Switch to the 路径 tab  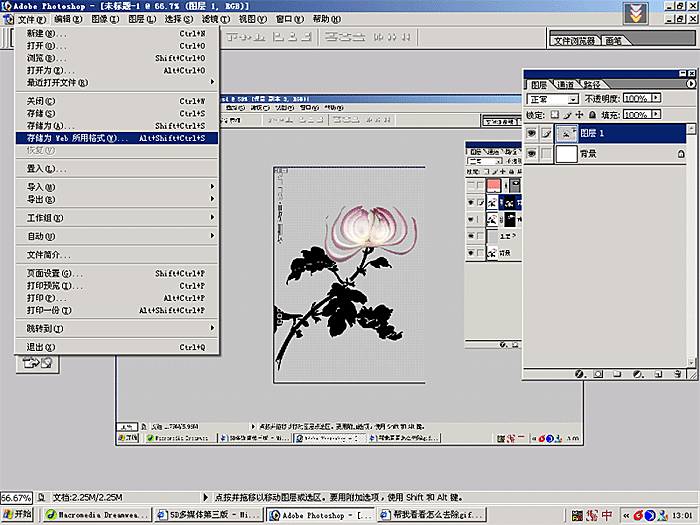592,84
